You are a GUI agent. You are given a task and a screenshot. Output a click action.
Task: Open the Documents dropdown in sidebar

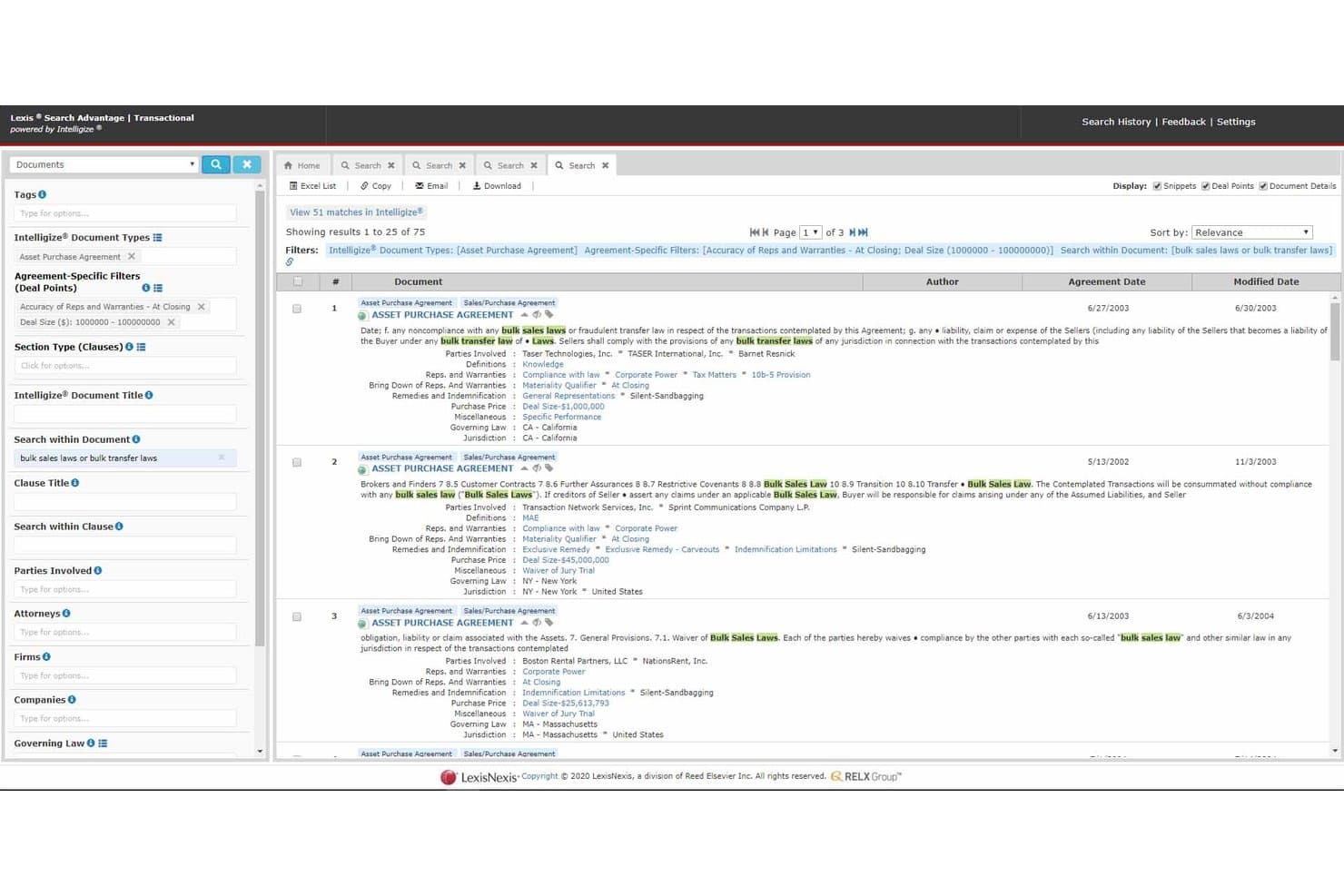tap(104, 164)
